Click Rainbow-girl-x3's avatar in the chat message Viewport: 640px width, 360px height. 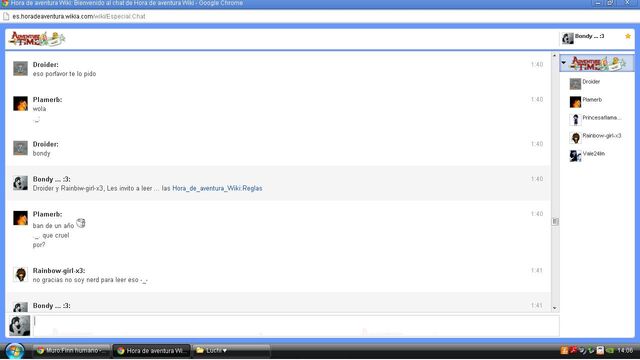click(20, 275)
